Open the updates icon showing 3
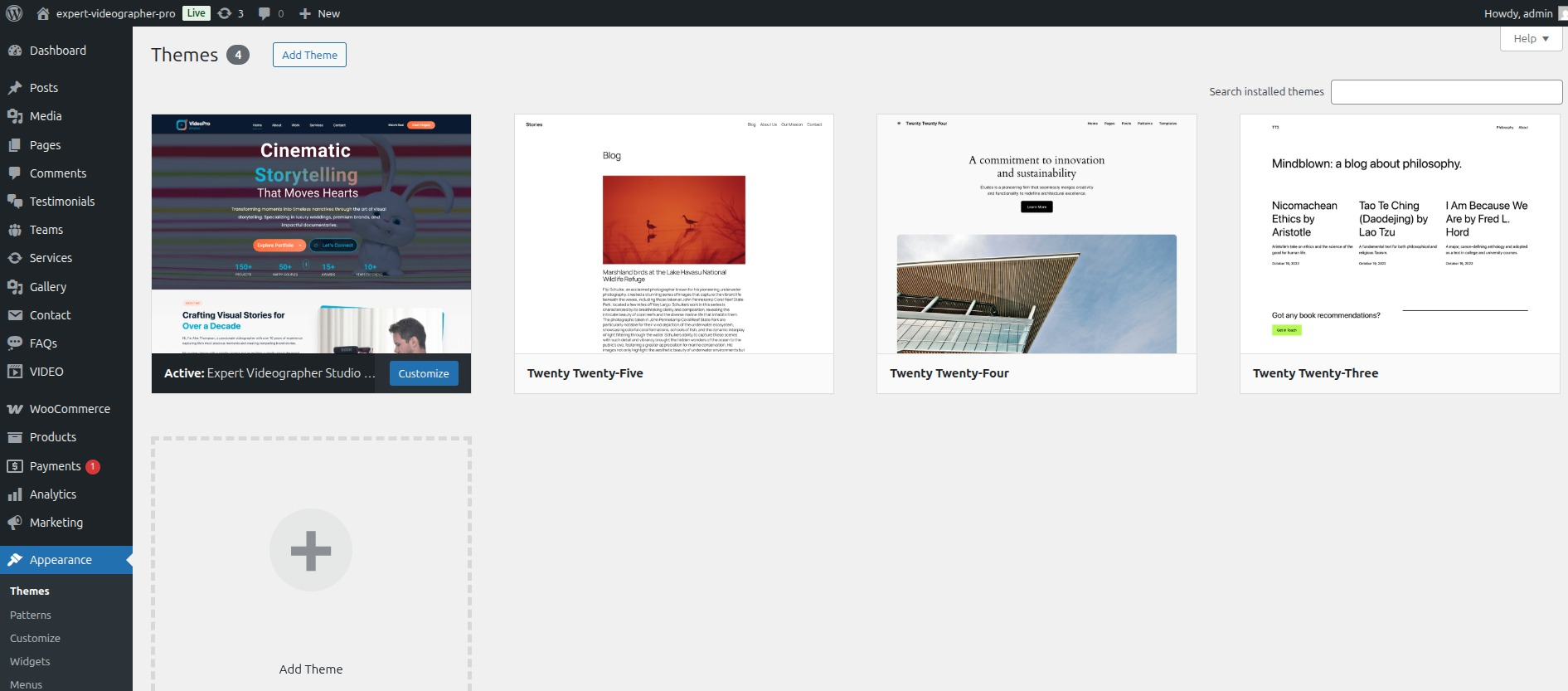Image resolution: width=1568 pixels, height=691 pixels. click(225, 13)
